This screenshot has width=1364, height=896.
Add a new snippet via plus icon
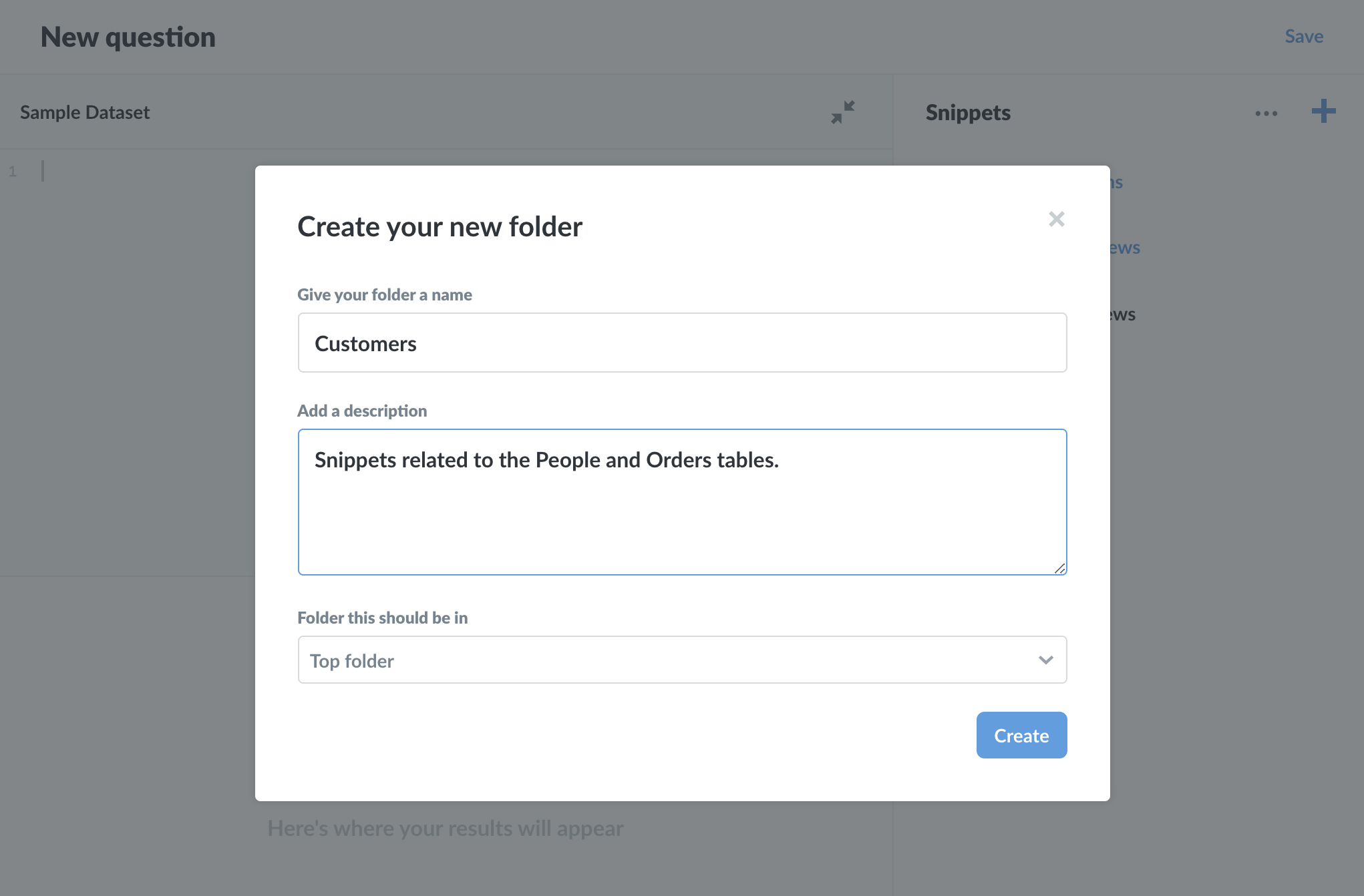pos(1323,113)
